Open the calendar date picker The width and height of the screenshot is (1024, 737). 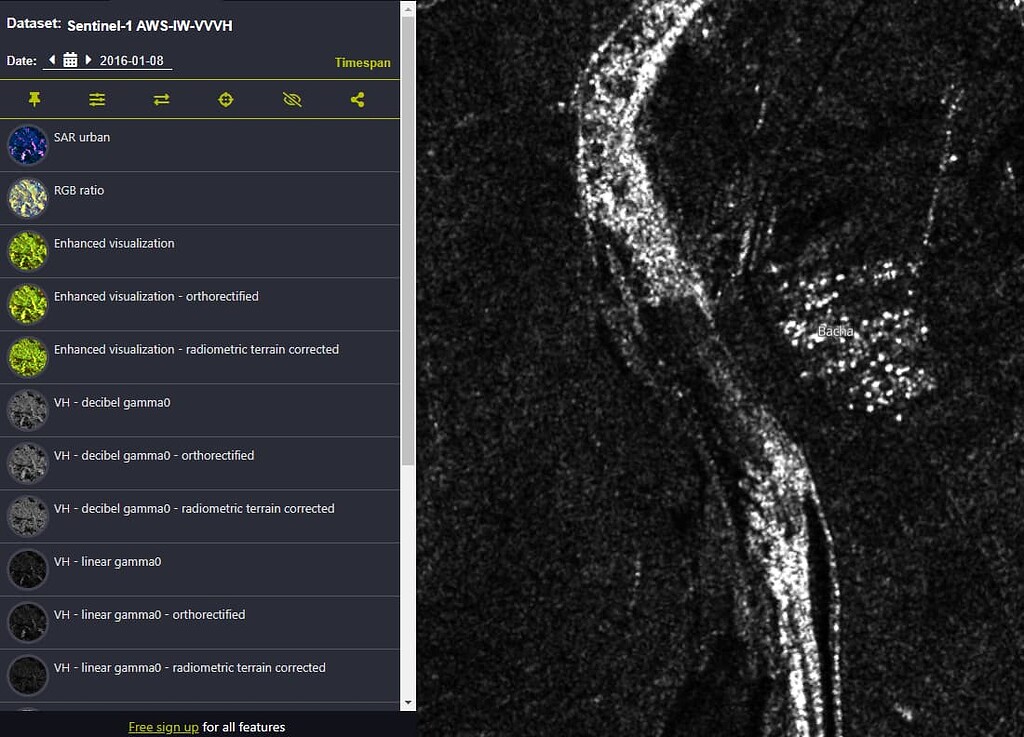[x=68, y=59]
